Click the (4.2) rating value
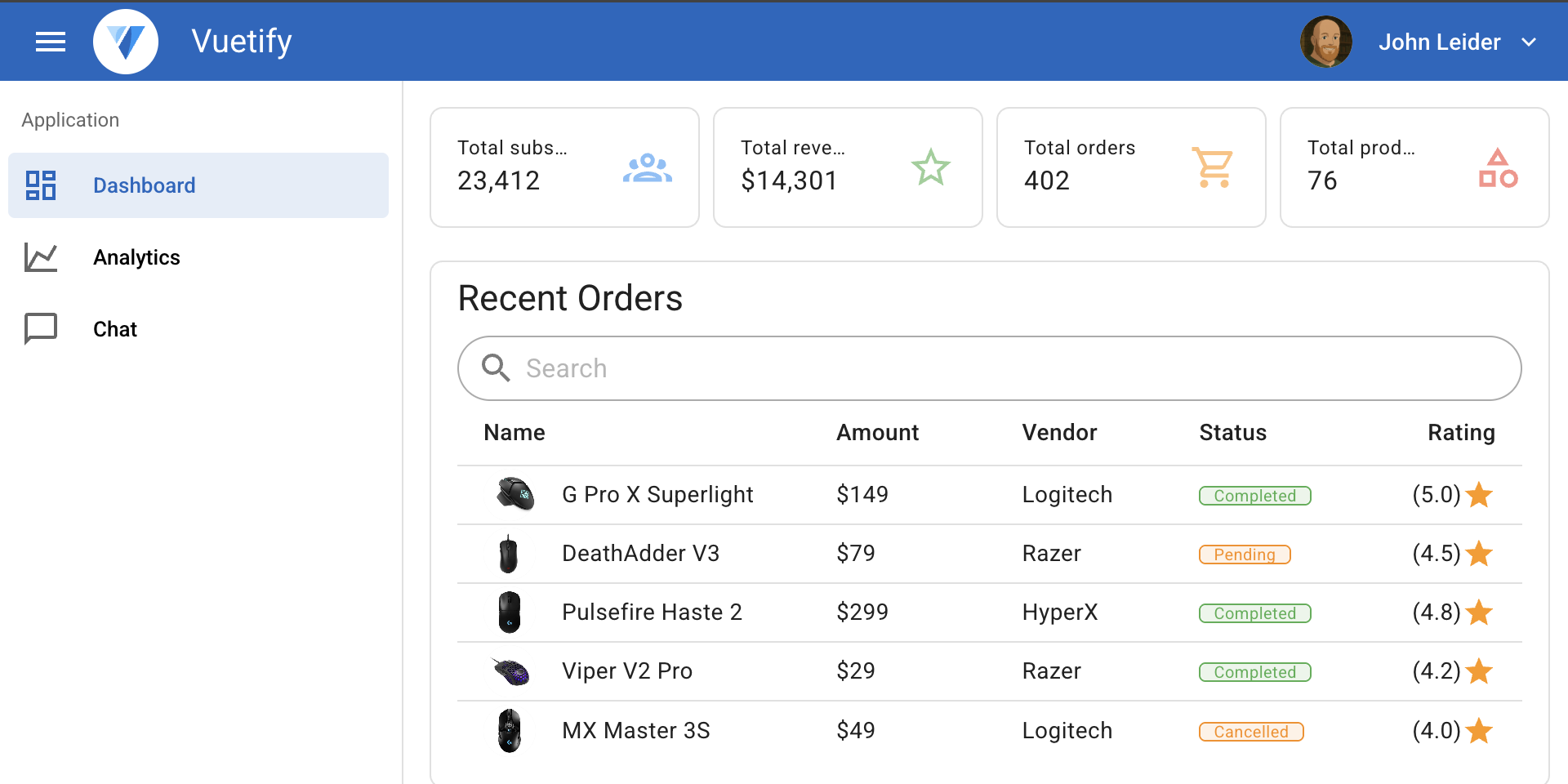Image resolution: width=1568 pixels, height=784 pixels. 1437,671
